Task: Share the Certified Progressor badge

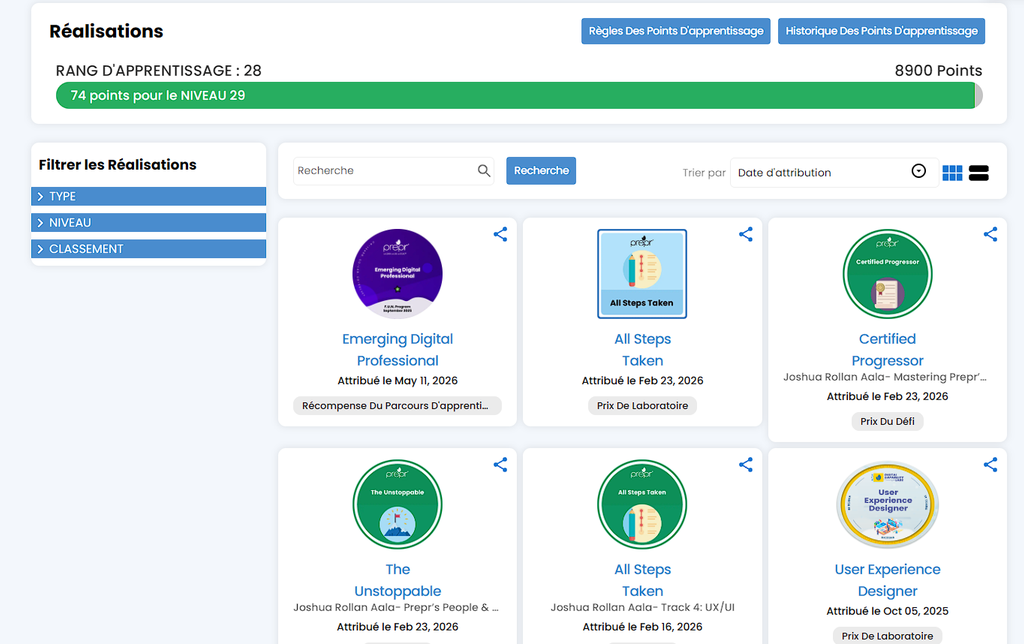Action: click(x=991, y=234)
